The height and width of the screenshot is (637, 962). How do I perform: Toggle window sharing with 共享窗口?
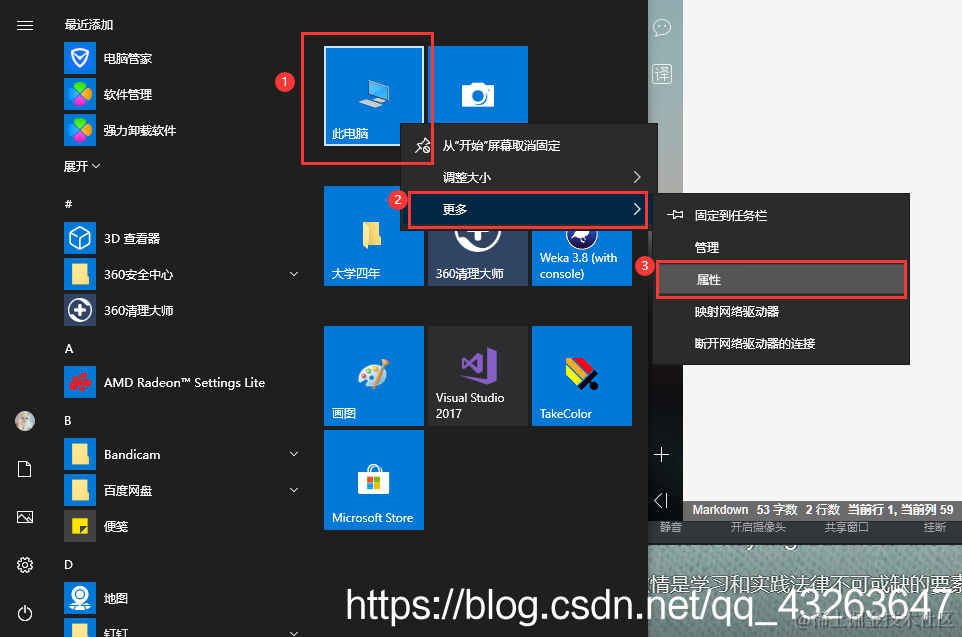846,527
